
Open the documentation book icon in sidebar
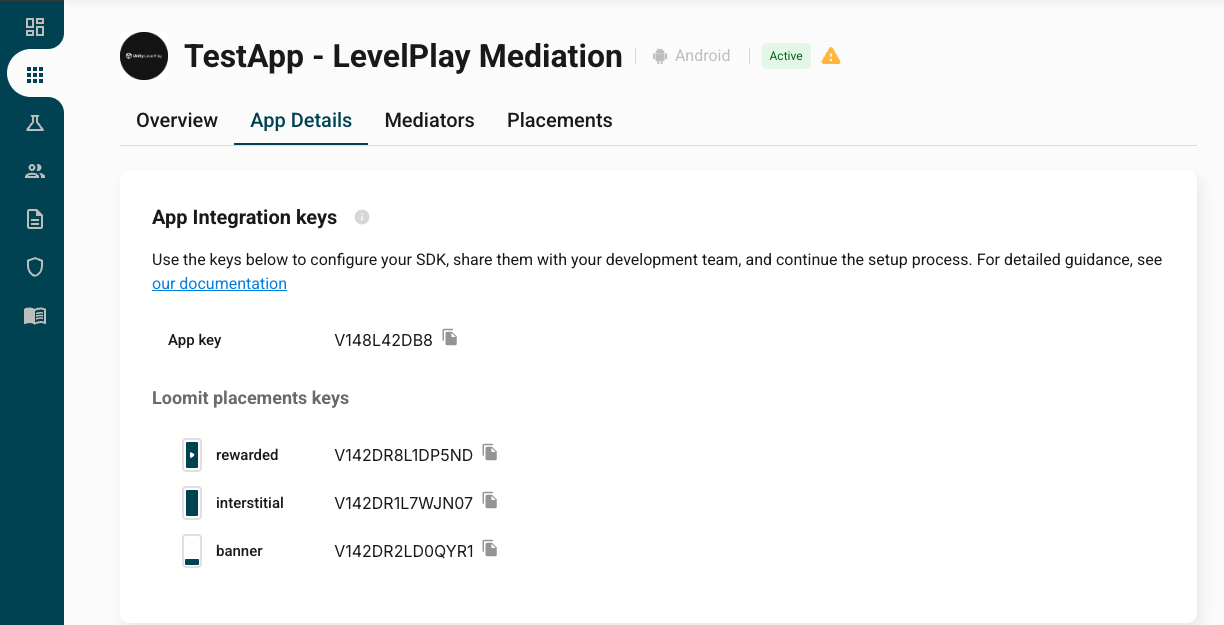click(x=35, y=316)
